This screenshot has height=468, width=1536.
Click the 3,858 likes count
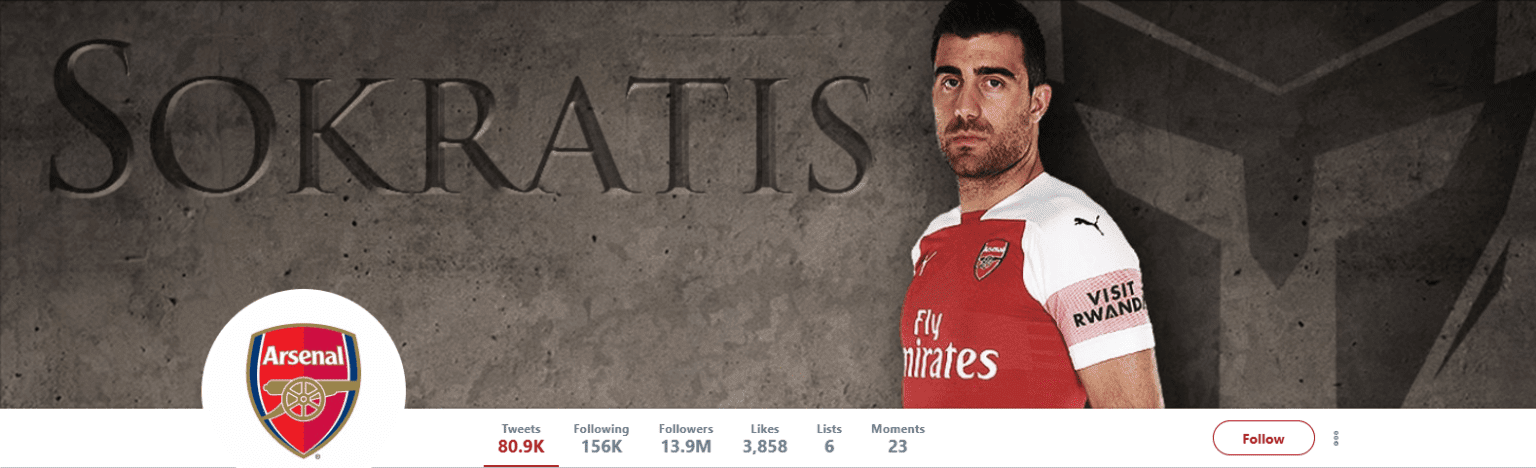tap(765, 447)
